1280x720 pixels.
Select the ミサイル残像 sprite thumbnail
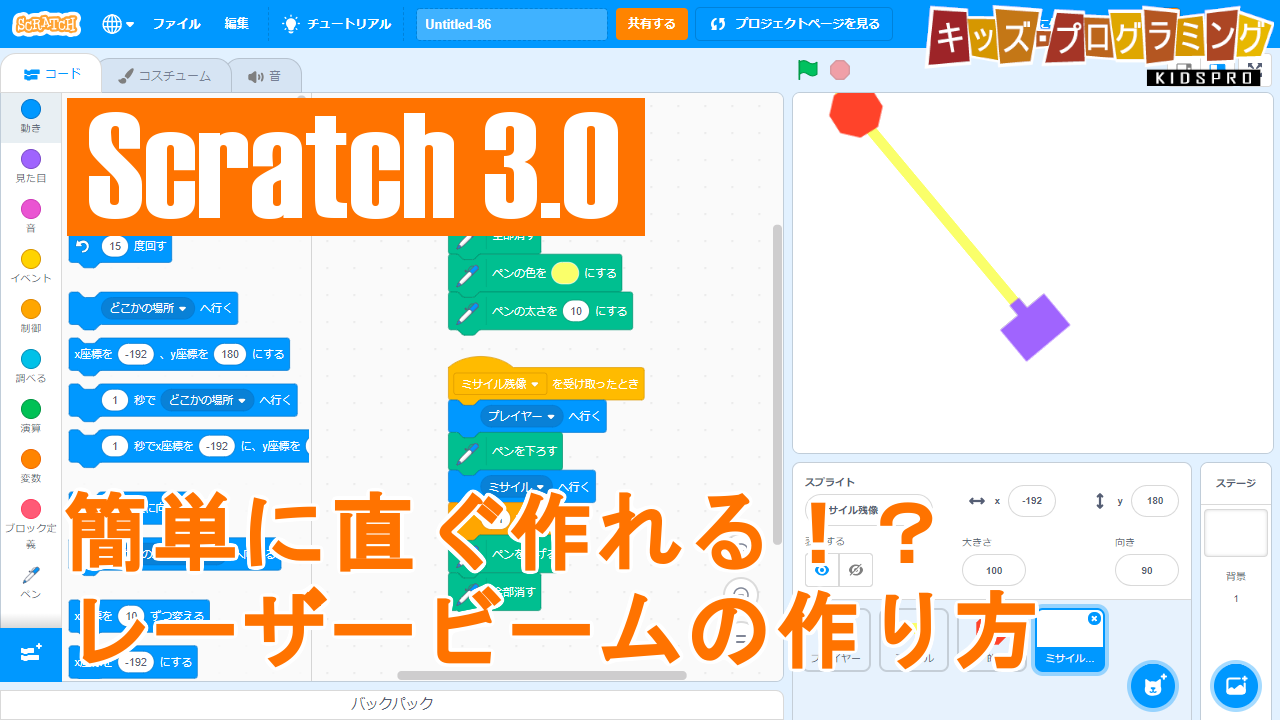pyautogui.click(x=1070, y=640)
